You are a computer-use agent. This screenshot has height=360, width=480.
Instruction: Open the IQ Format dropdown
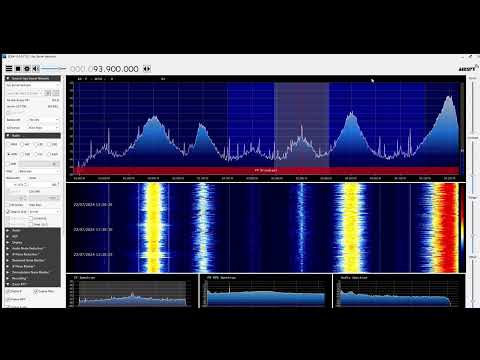tap(43, 128)
